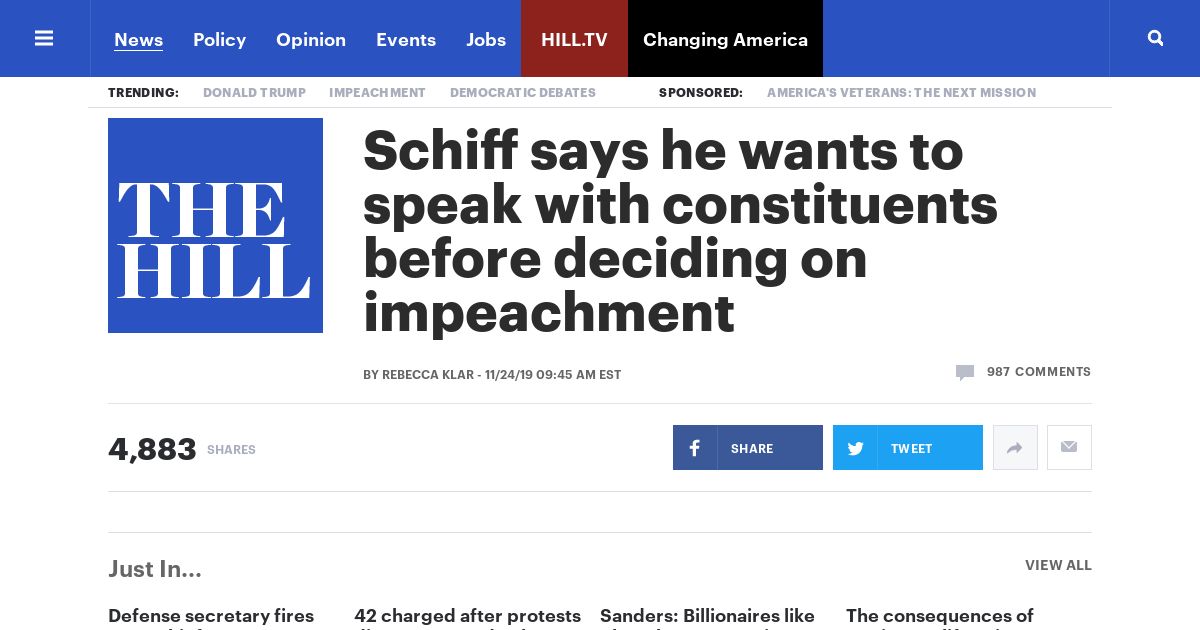Open the News menu item
The image size is (1200, 630).
click(138, 39)
